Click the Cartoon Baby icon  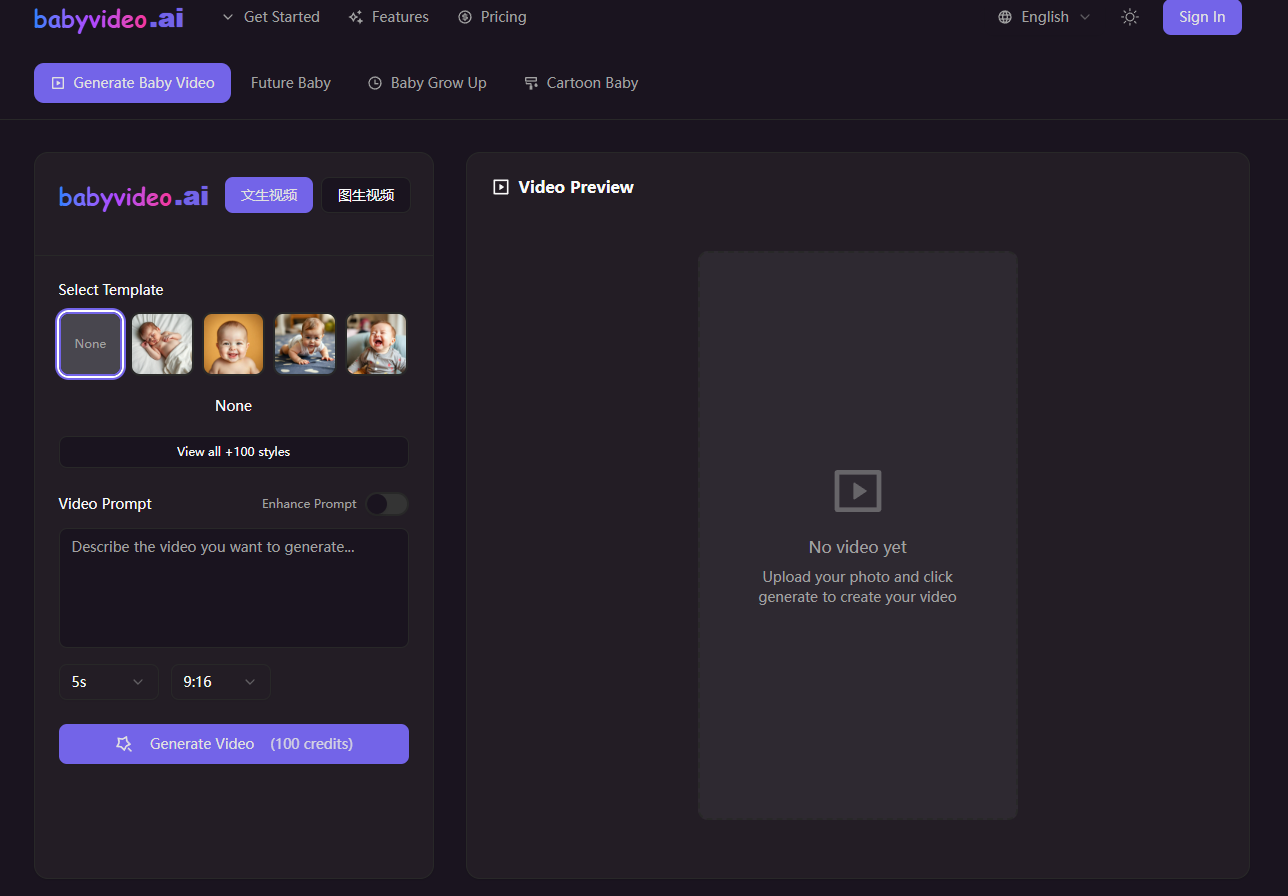(529, 82)
